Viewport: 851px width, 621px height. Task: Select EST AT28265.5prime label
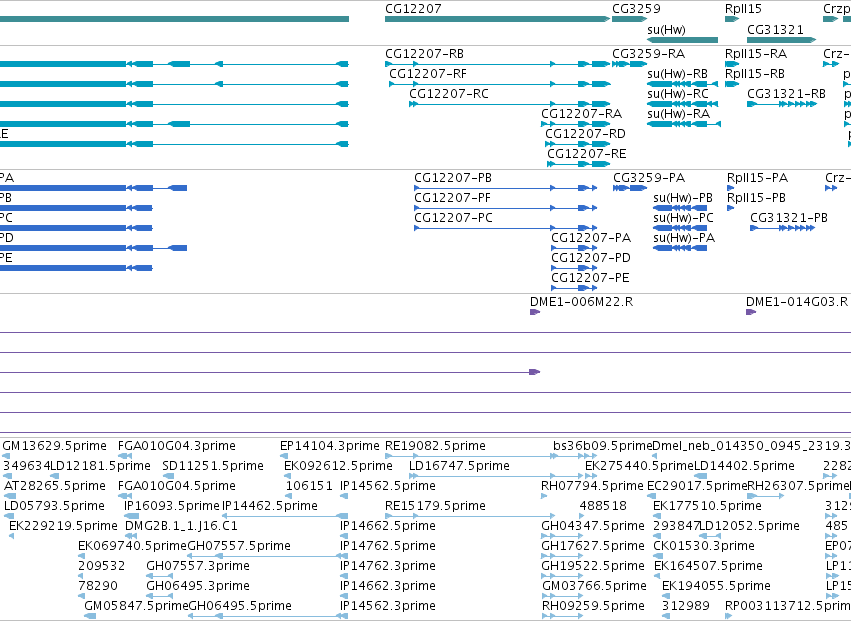point(54,486)
